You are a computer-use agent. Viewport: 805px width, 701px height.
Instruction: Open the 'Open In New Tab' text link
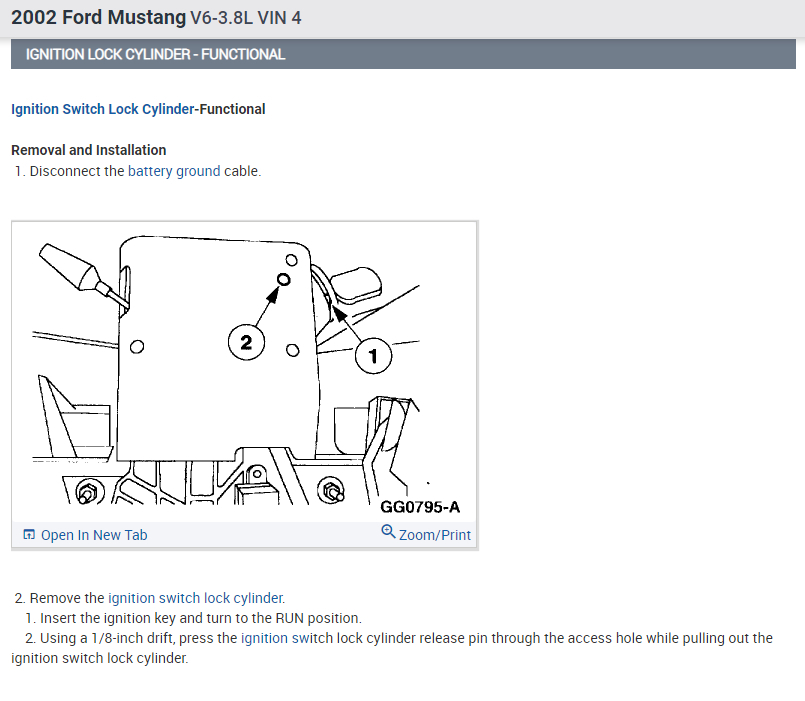coord(94,535)
